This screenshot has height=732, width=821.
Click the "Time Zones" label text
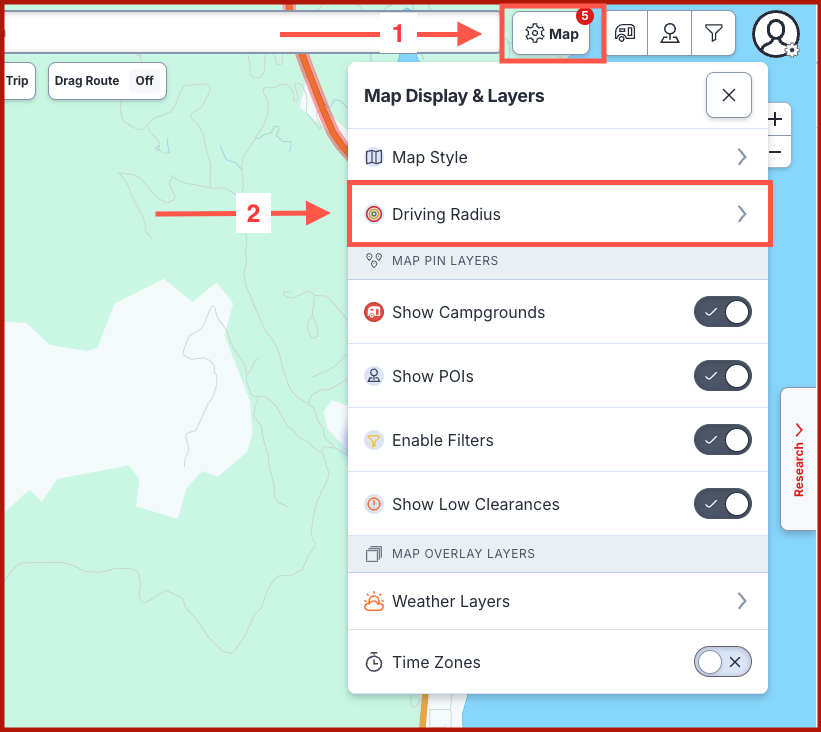click(x=436, y=662)
